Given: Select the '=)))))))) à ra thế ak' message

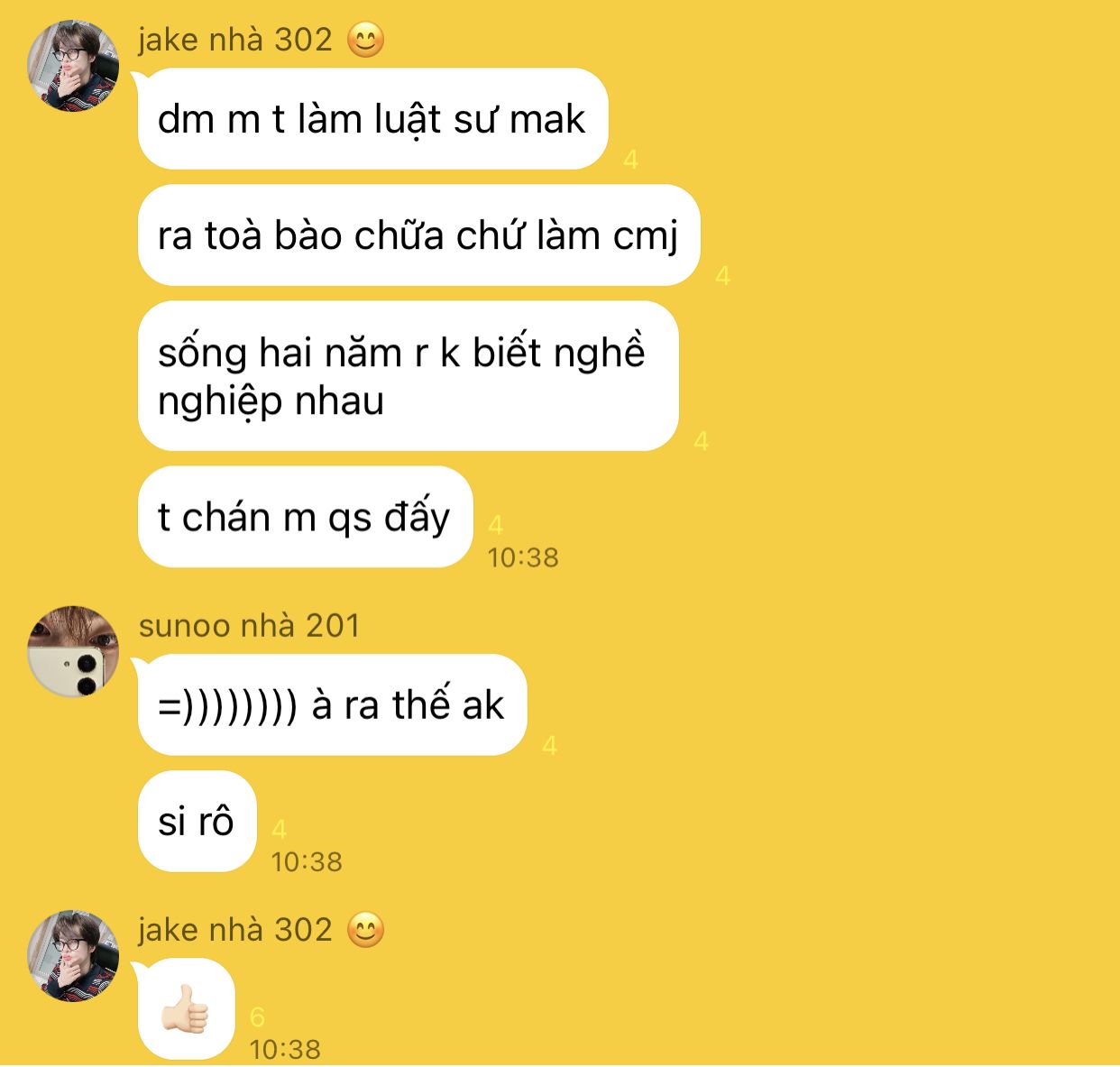Looking at the screenshot, I should pos(332,704).
